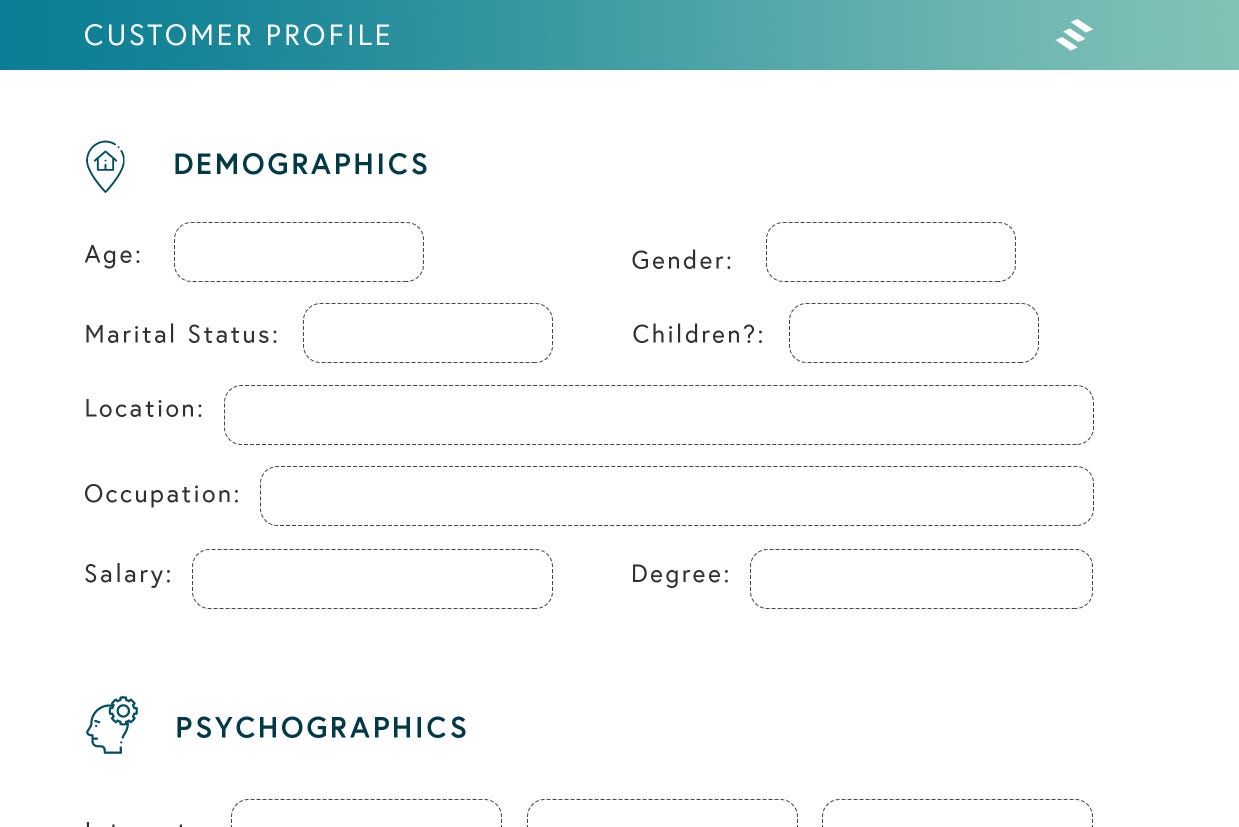Click the Degree label text
Image resolution: width=1239 pixels, height=827 pixels.
681,575
